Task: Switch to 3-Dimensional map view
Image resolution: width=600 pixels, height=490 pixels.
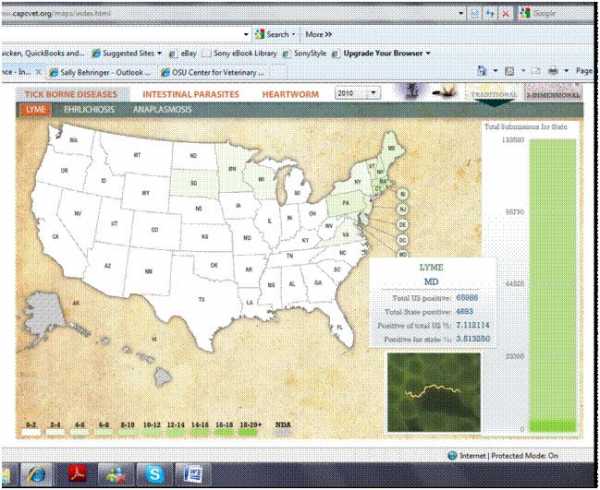Action: pyautogui.click(x=551, y=93)
